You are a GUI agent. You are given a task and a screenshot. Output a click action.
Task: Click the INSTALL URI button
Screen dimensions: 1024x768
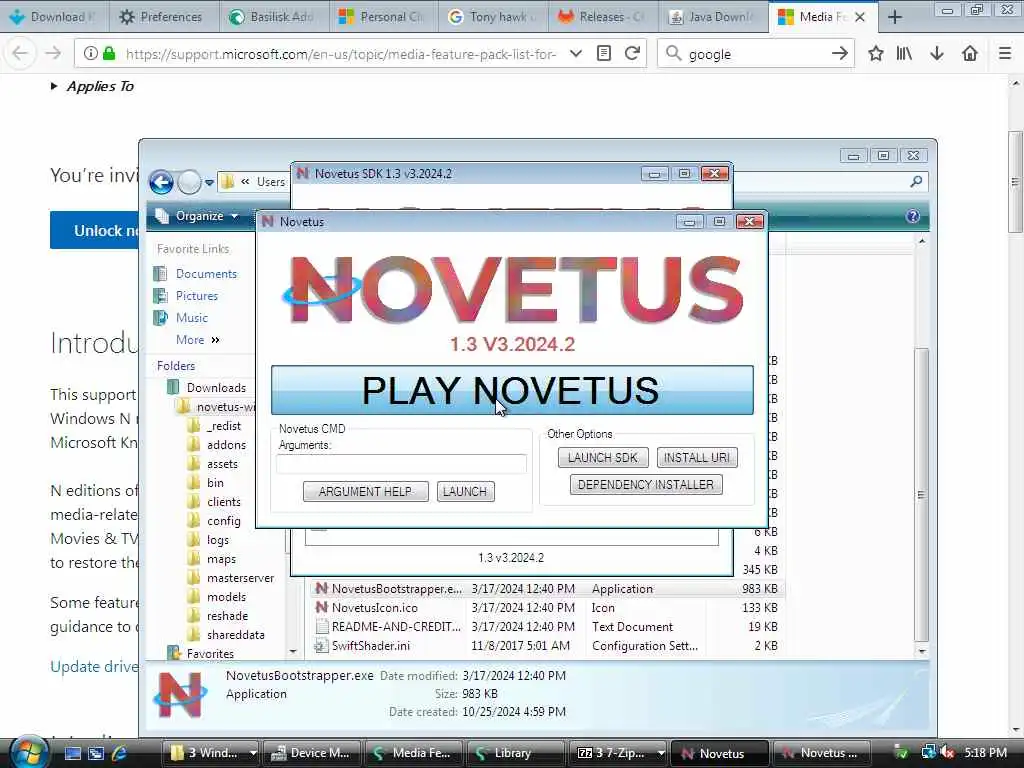click(x=697, y=457)
